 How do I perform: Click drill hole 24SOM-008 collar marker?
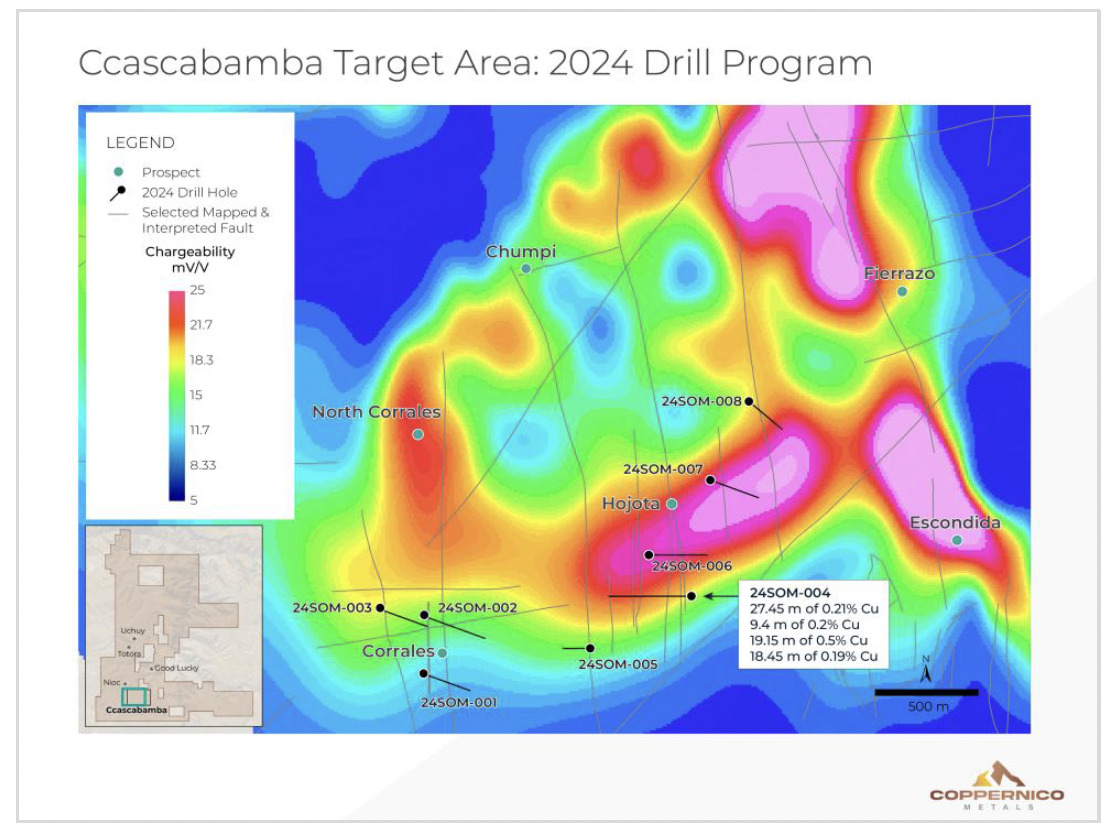click(749, 401)
